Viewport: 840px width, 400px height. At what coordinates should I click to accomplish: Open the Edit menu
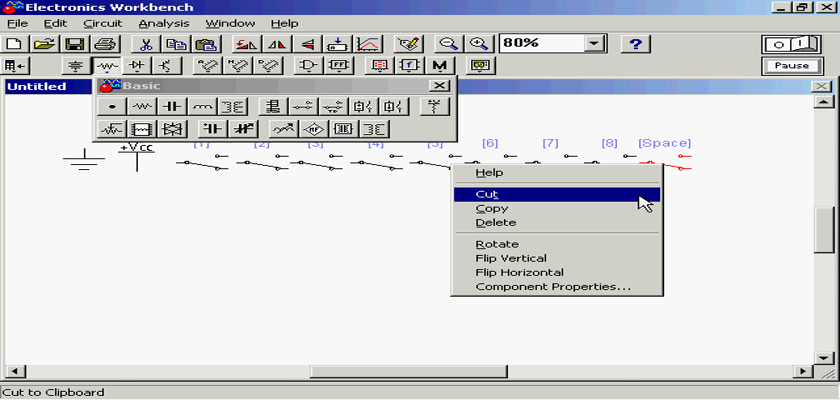(x=55, y=24)
